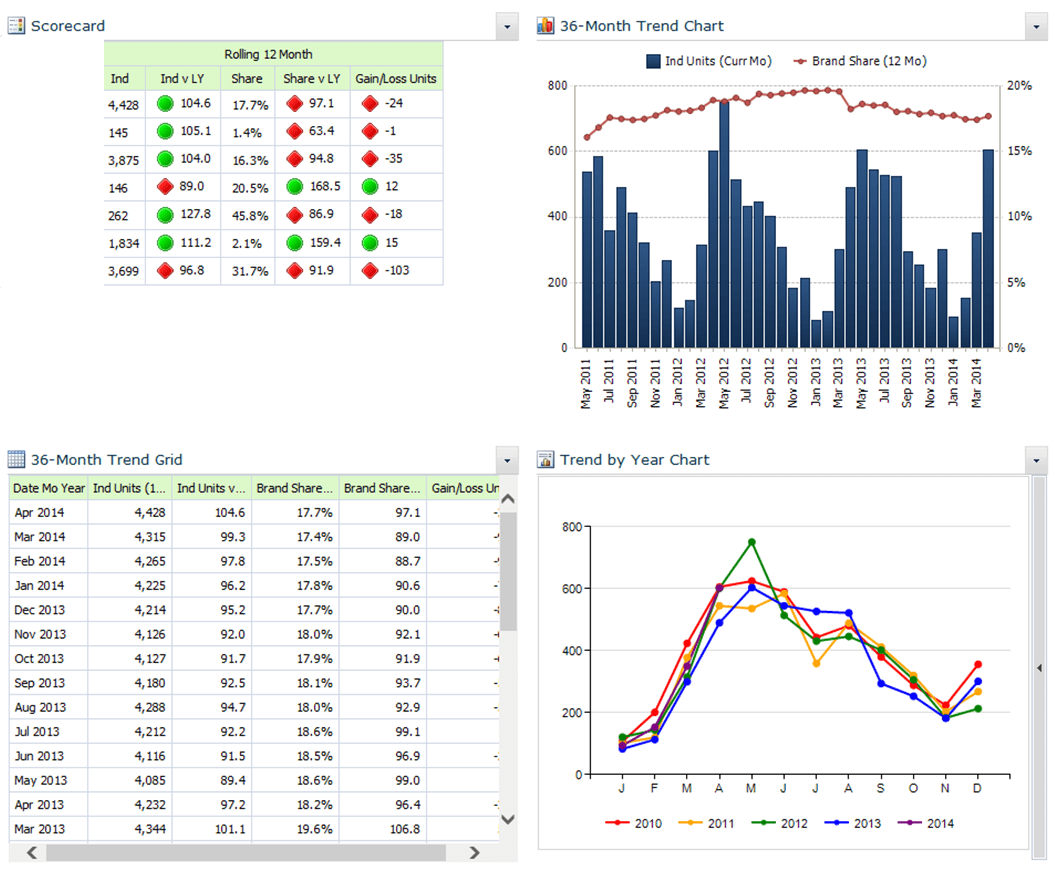Click the Scorecard panel icon
The image size is (1057, 881).
pos(17,25)
